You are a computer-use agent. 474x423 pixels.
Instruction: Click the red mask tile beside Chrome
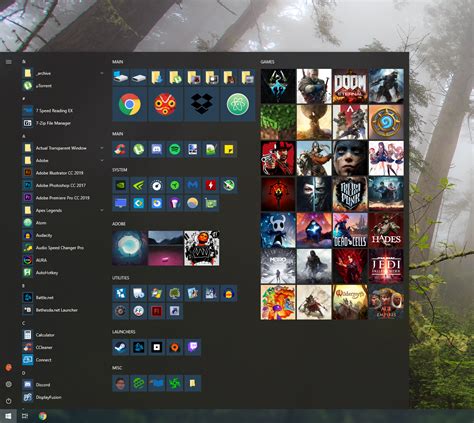tap(166, 104)
